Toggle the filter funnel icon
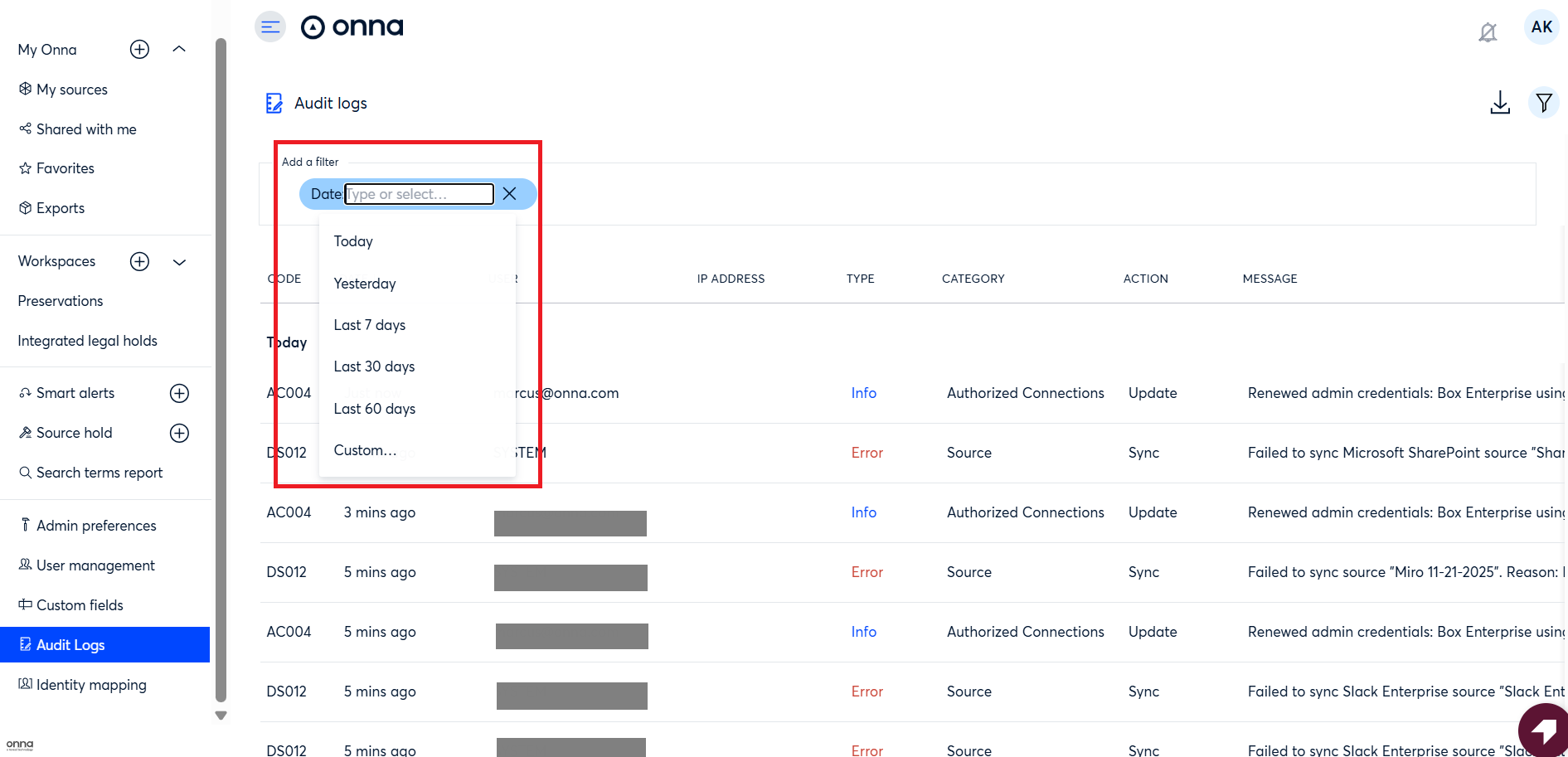 [1543, 103]
